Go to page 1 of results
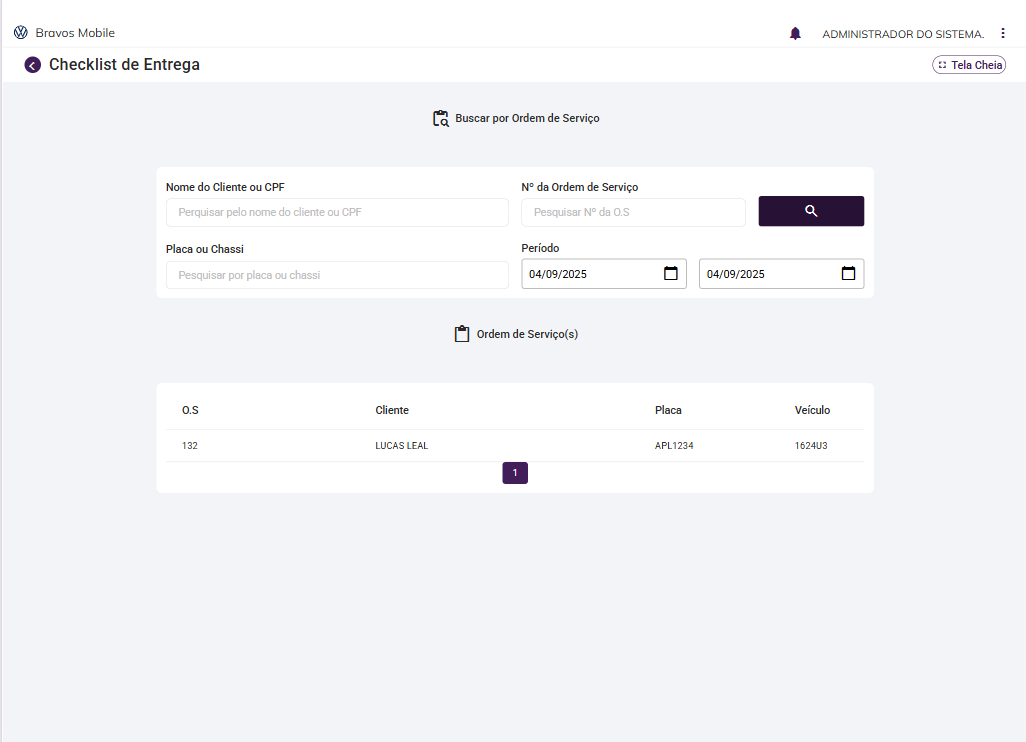This screenshot has height=742, width=1026. click(515, 473)
